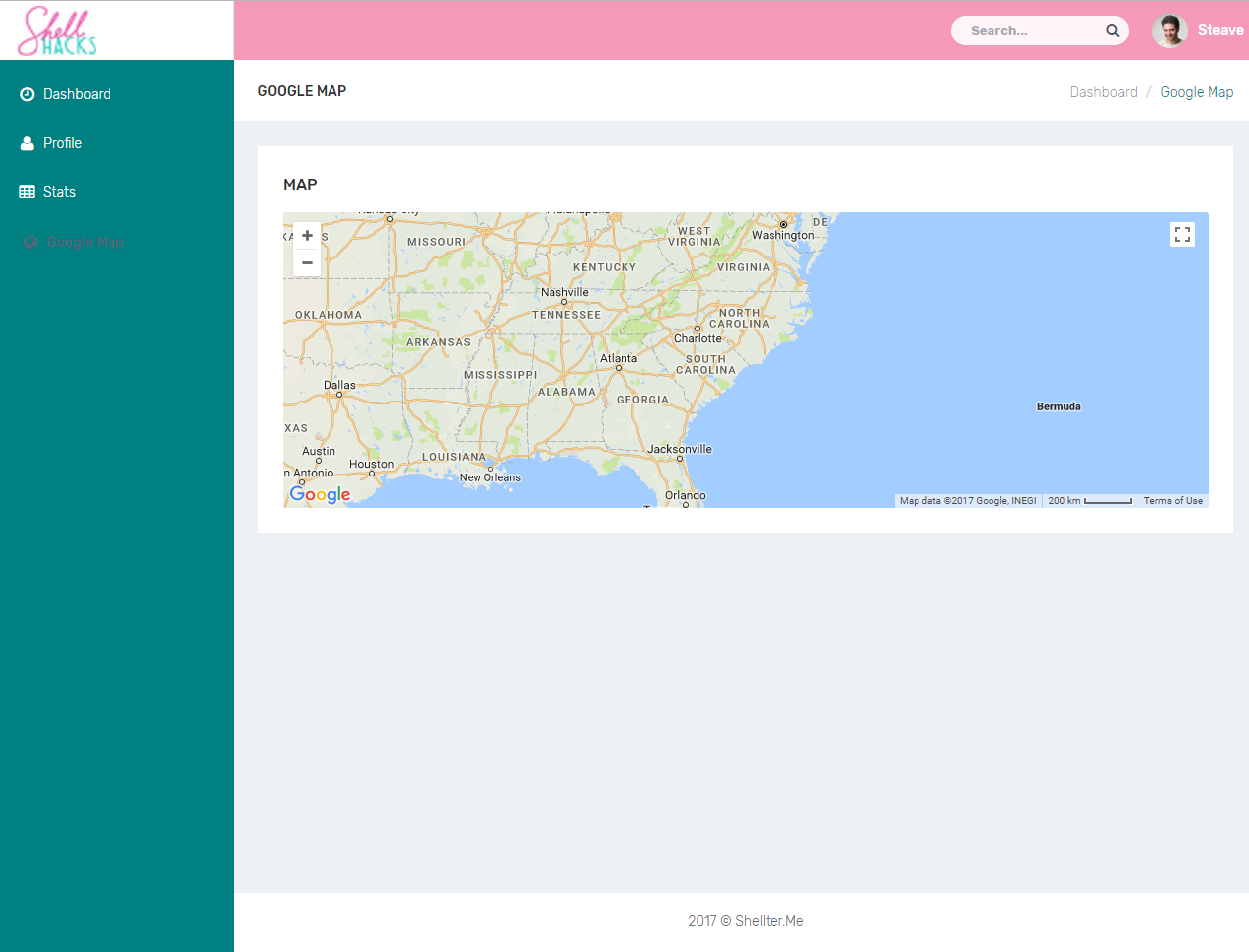Viewport: 1249px width, 952px height.
Task: Click Jacksonville on the map
Action: 680,449
